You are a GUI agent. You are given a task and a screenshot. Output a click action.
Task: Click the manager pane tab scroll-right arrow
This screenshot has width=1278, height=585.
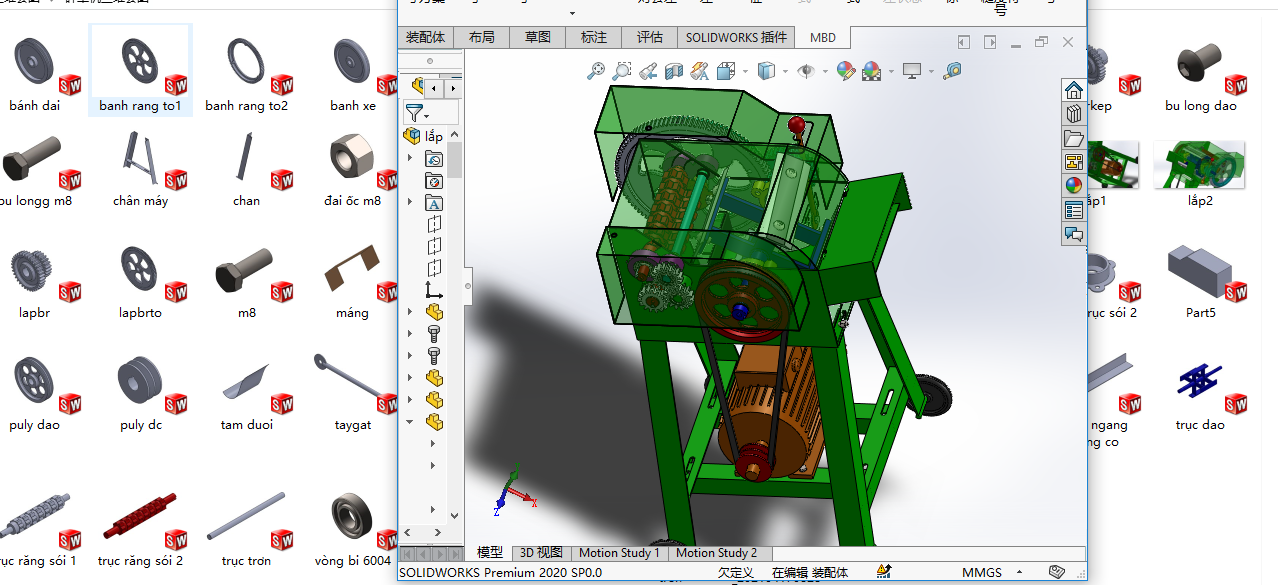point(454,87)
